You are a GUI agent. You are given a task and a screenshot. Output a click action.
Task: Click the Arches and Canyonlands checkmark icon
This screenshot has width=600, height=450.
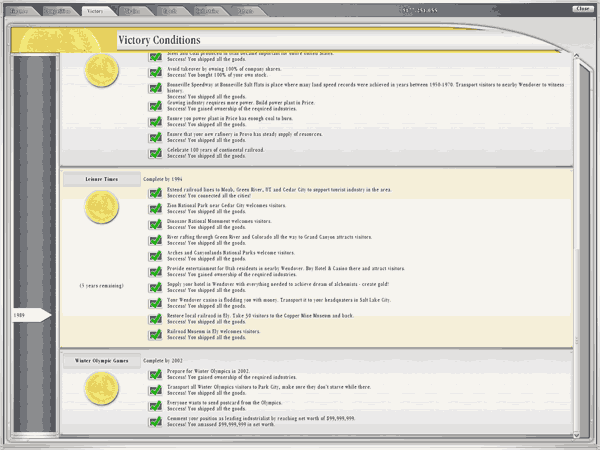[x=155, y=256]
